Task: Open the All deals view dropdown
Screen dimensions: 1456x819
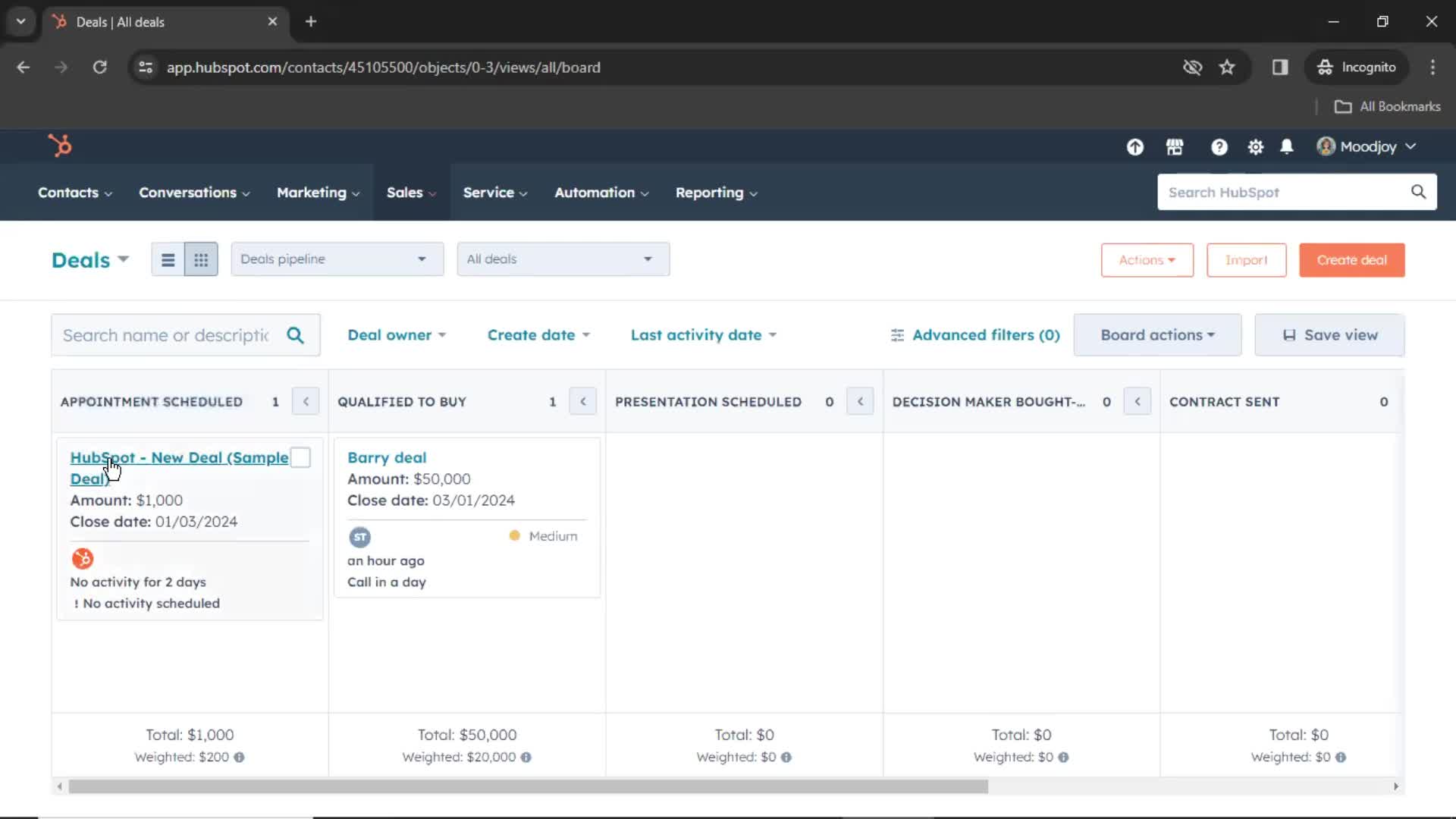Action: [563, 259]
